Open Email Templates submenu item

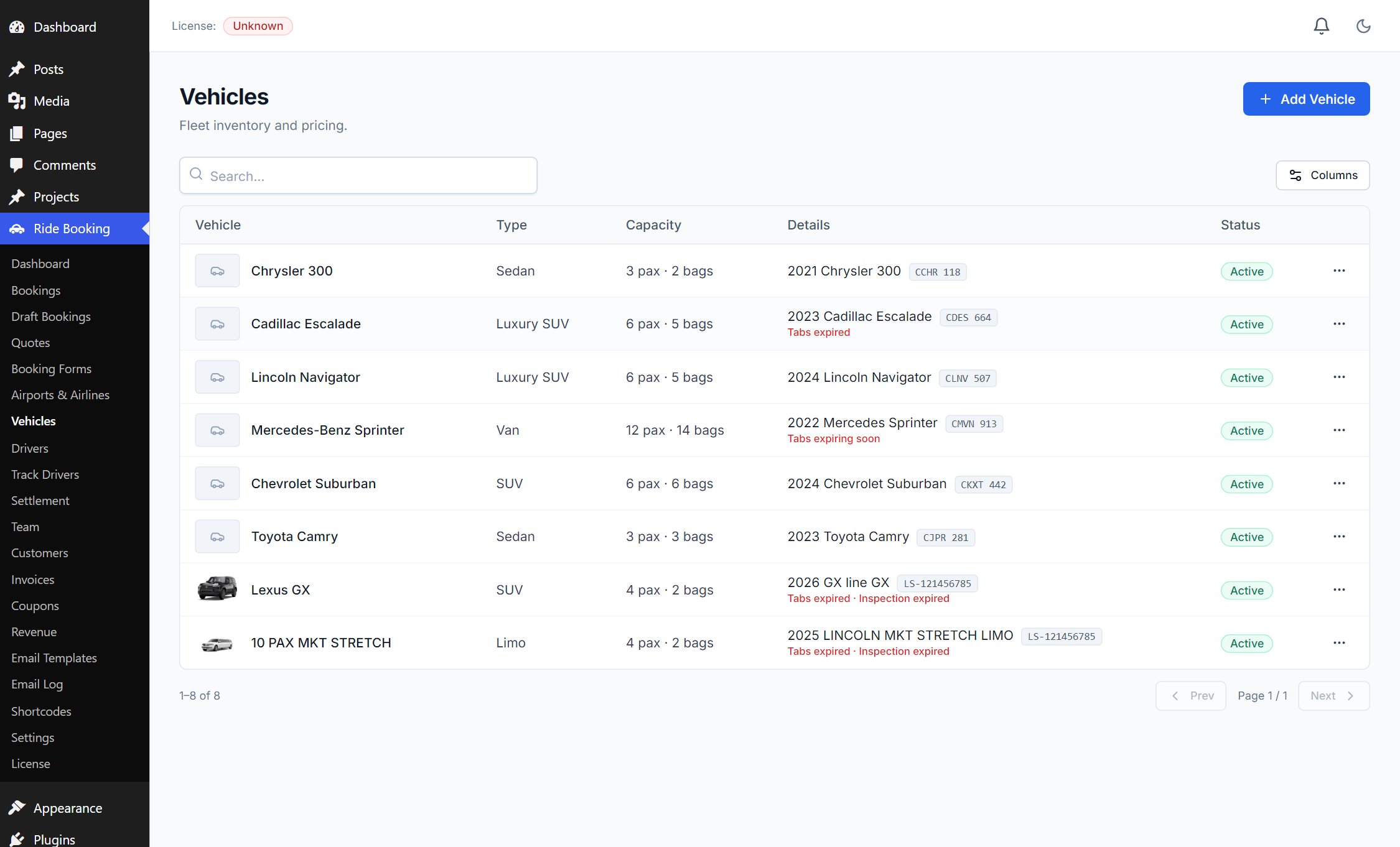54,658
